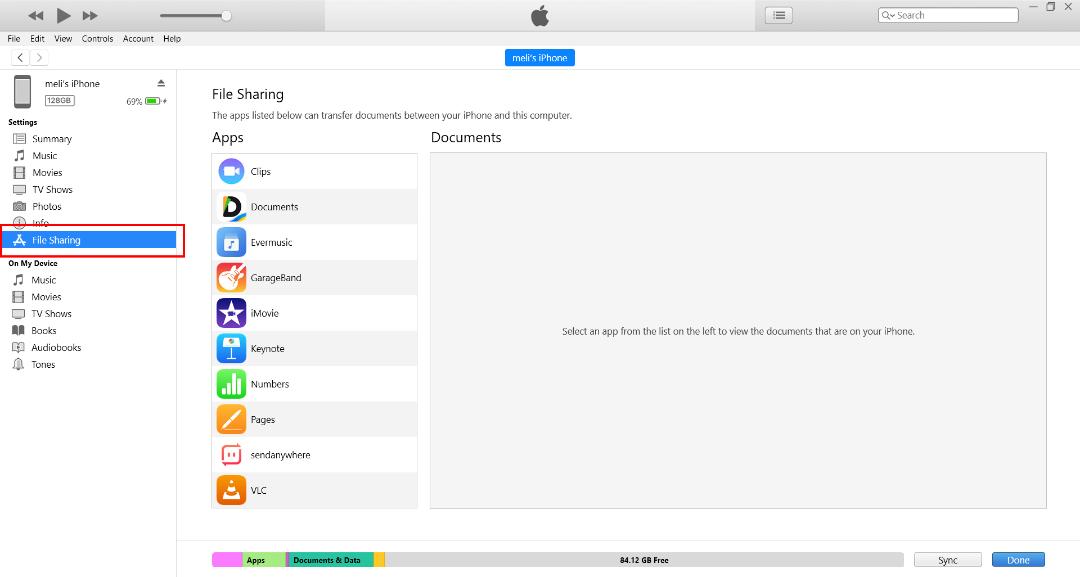The image size is (1080, 577).
Task: Eject meli's iPhone with the eject icon
Action: pyautogui.click(x=160, y=83)
